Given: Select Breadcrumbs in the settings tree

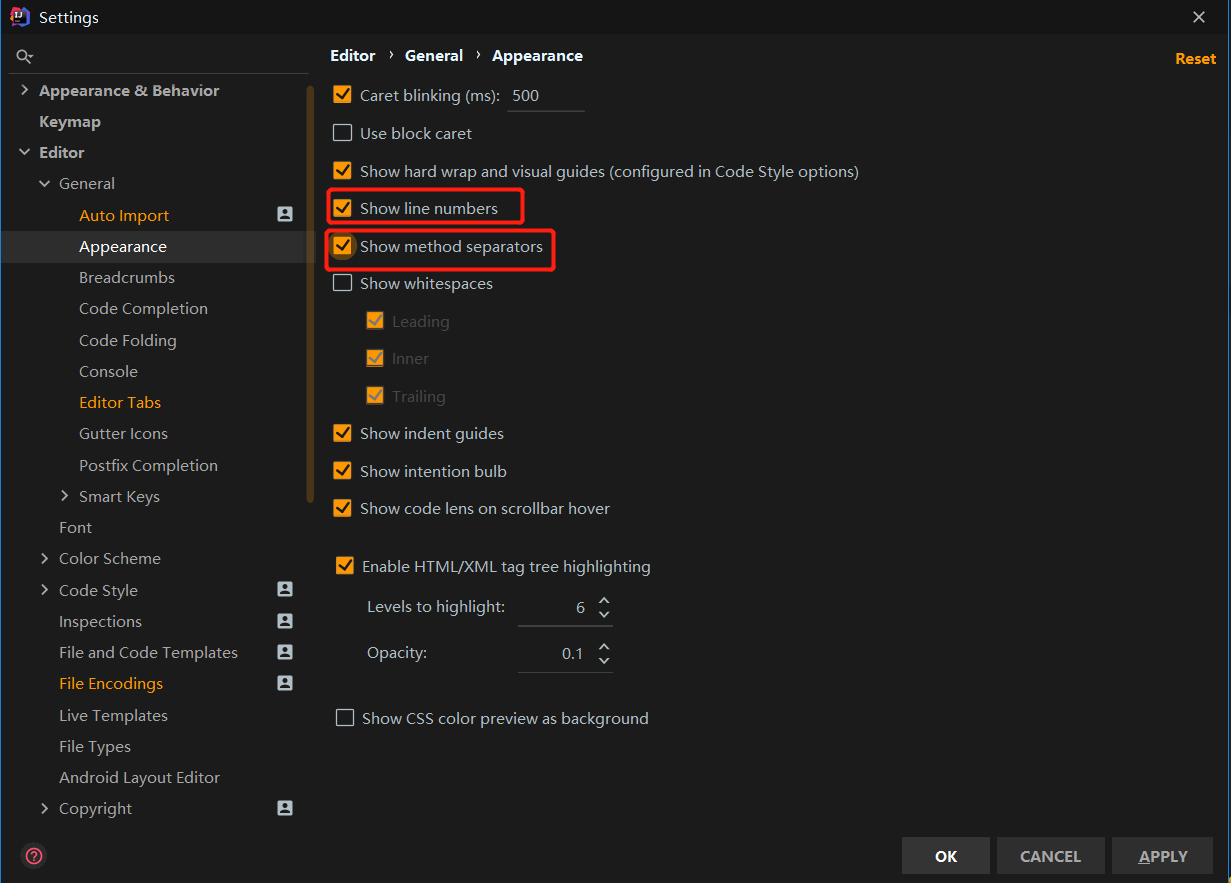Looking at the screenshot, I should click(127, 277).
